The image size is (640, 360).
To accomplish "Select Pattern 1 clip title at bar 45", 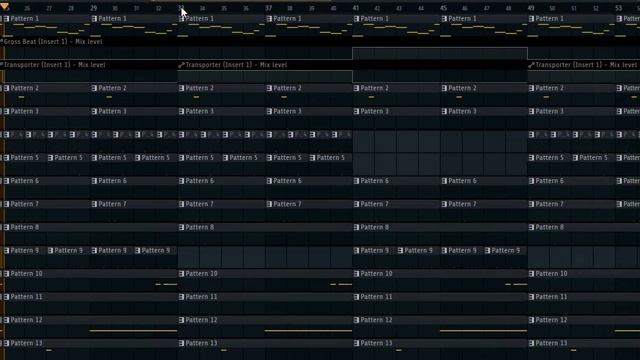I will pos(462,19).
